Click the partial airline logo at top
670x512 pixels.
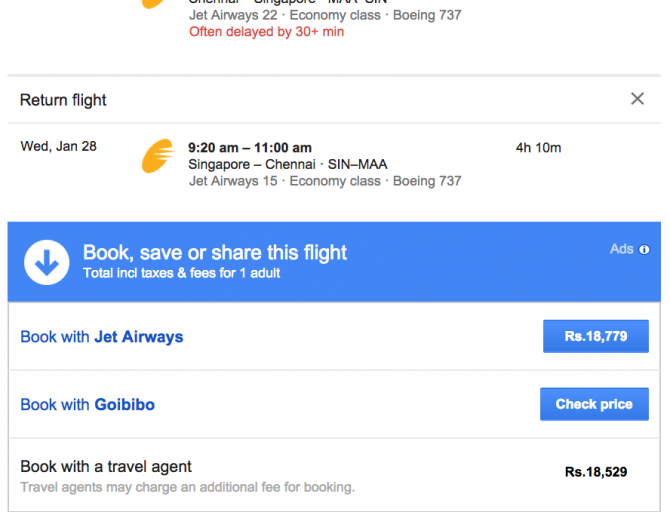tap(153, 3)
